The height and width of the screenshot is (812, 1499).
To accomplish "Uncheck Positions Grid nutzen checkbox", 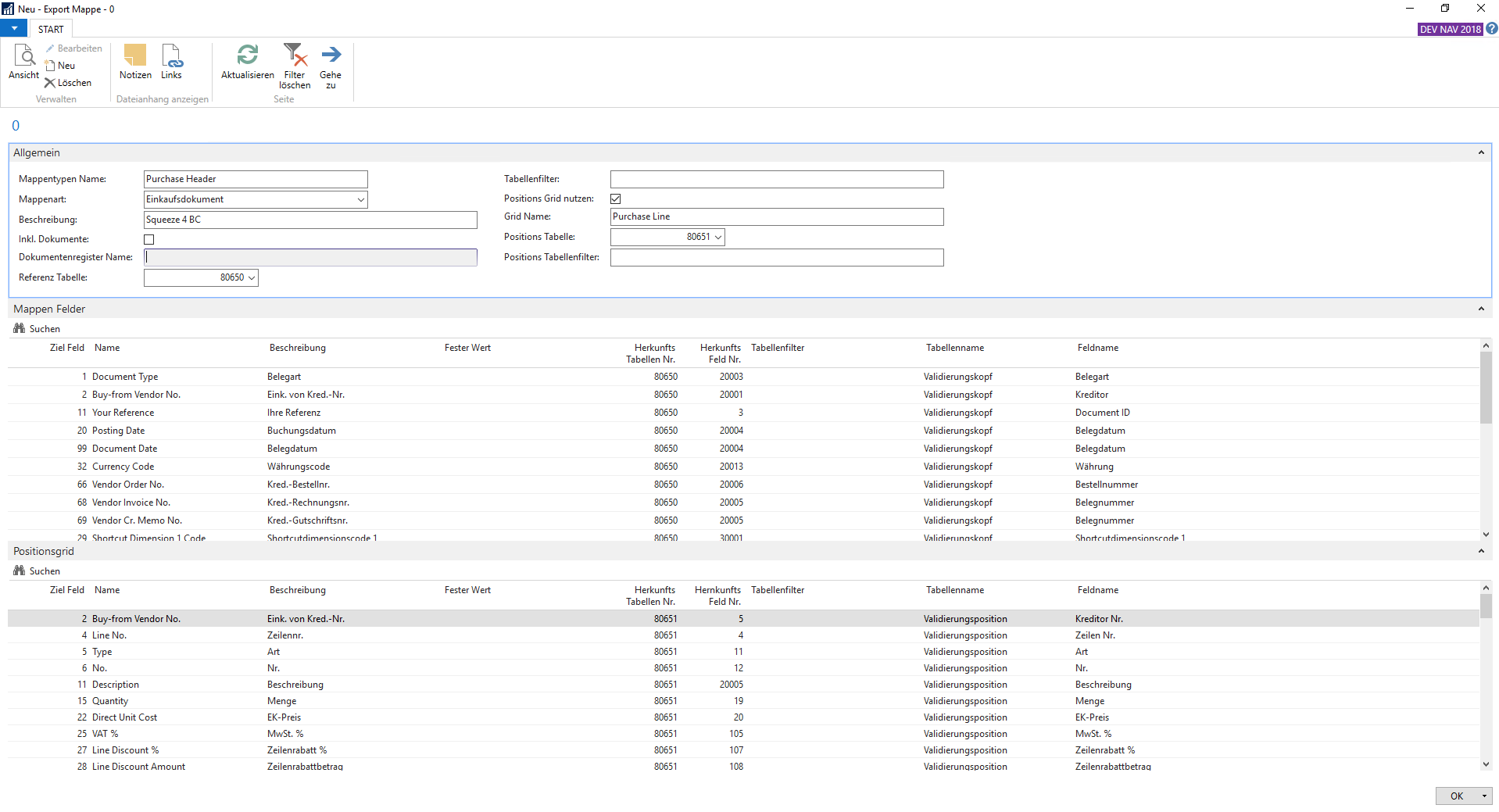I will tap(615, 199).
